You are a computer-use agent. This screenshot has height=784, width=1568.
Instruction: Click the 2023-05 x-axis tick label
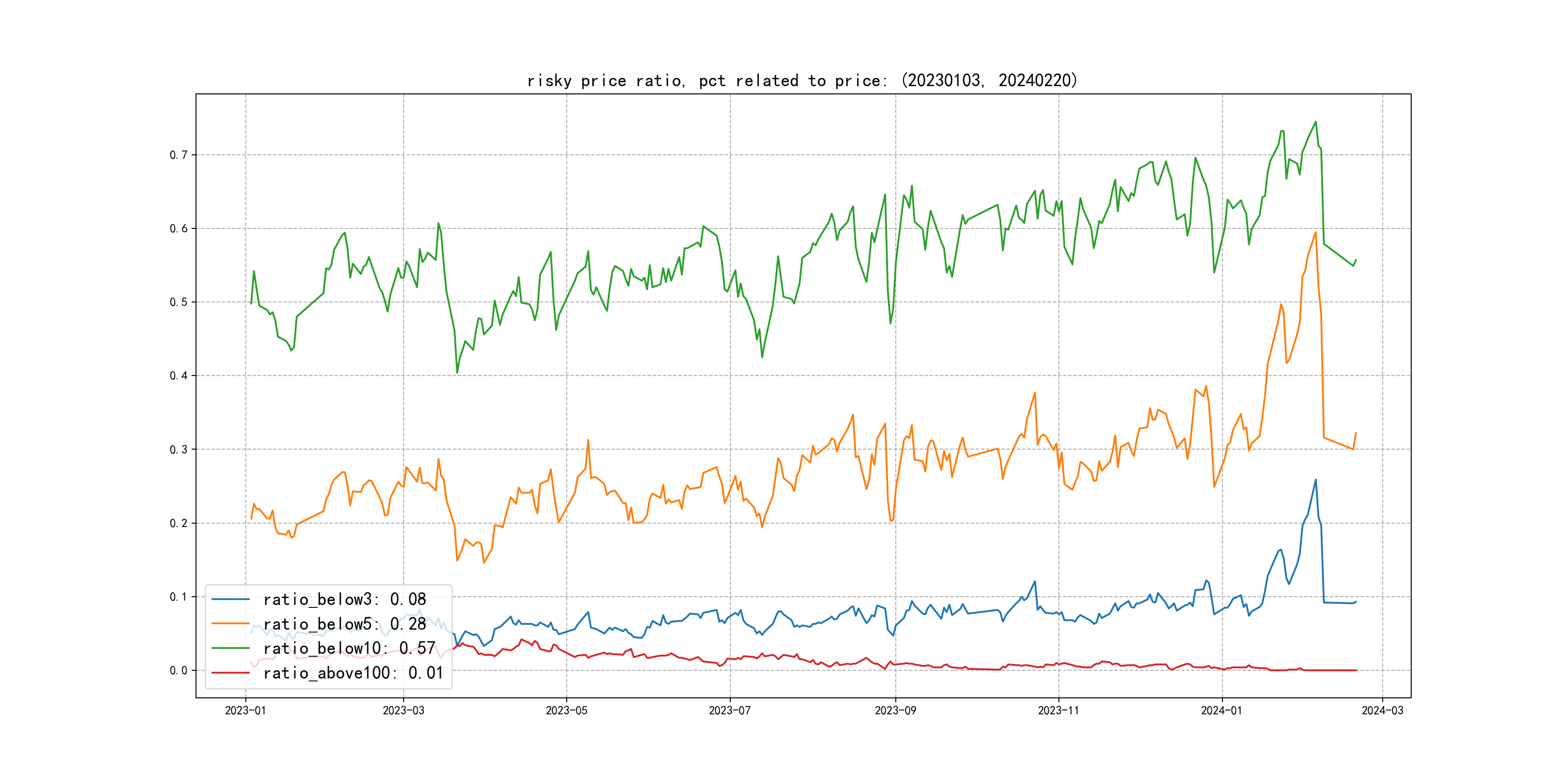566,710
